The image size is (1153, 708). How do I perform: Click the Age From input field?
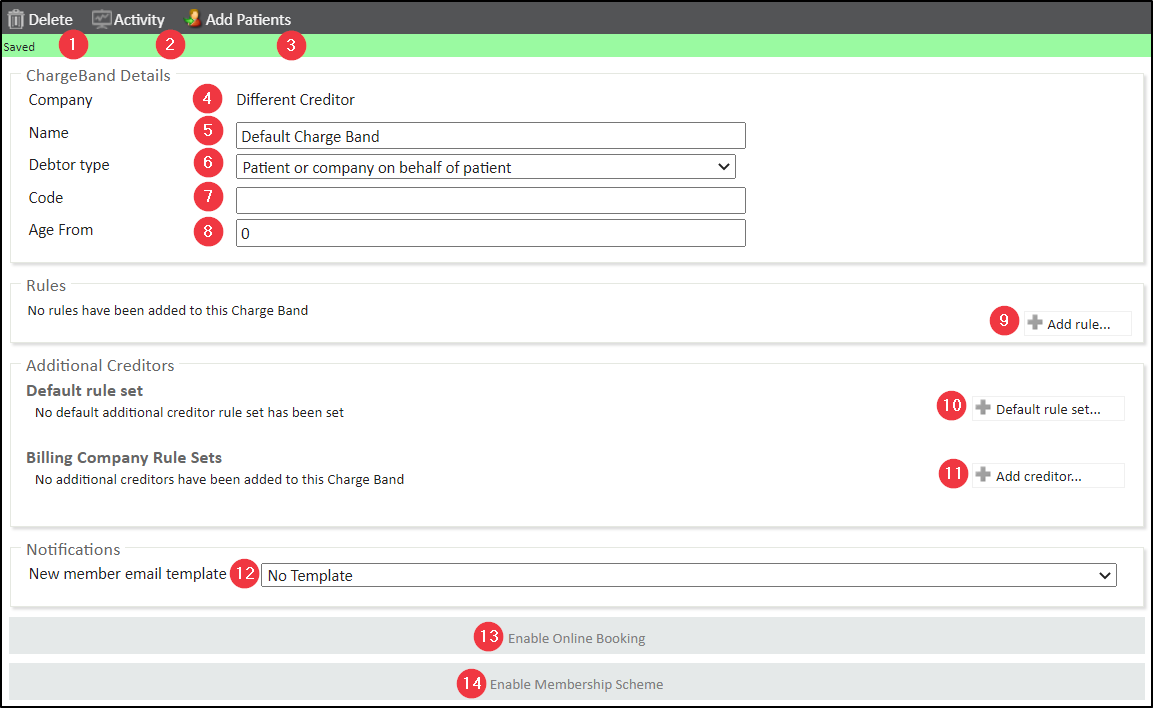(x=490, y=233)
